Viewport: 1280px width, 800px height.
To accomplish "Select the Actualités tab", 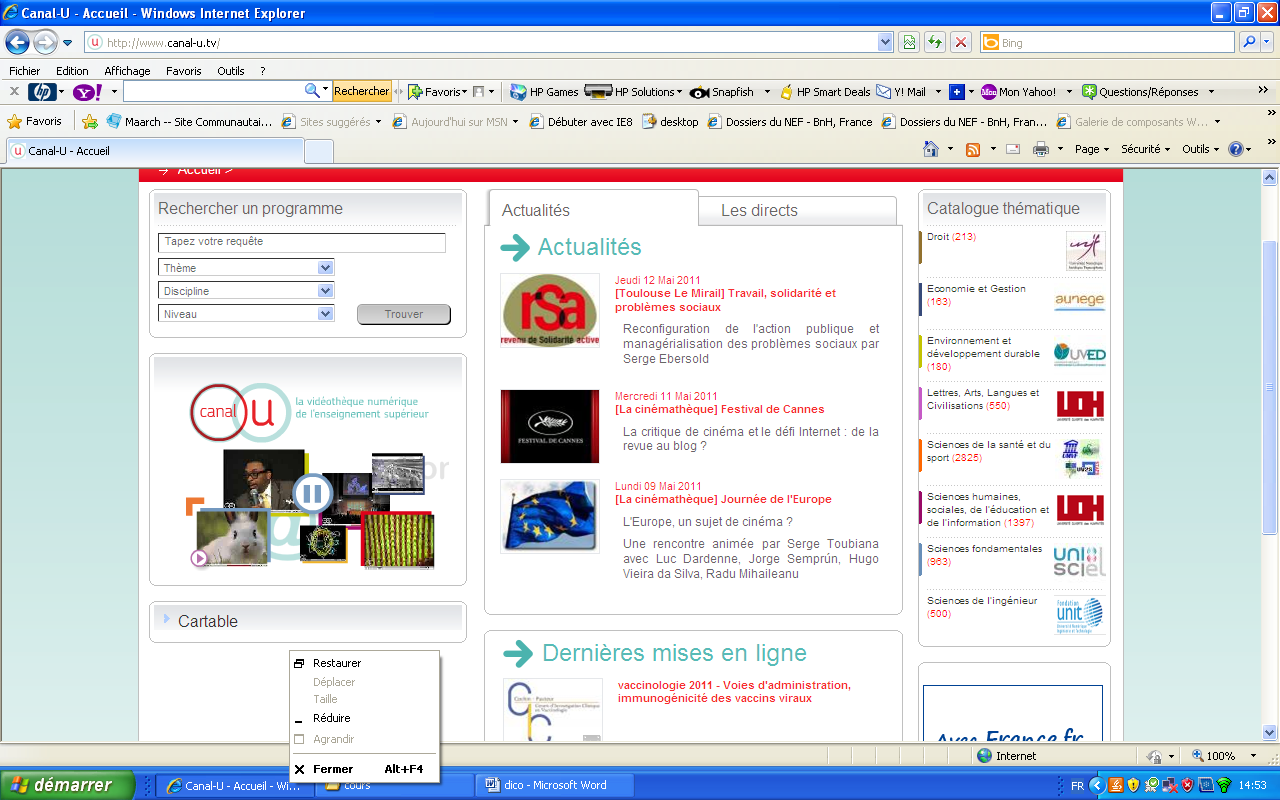I will tap(592, 210).
